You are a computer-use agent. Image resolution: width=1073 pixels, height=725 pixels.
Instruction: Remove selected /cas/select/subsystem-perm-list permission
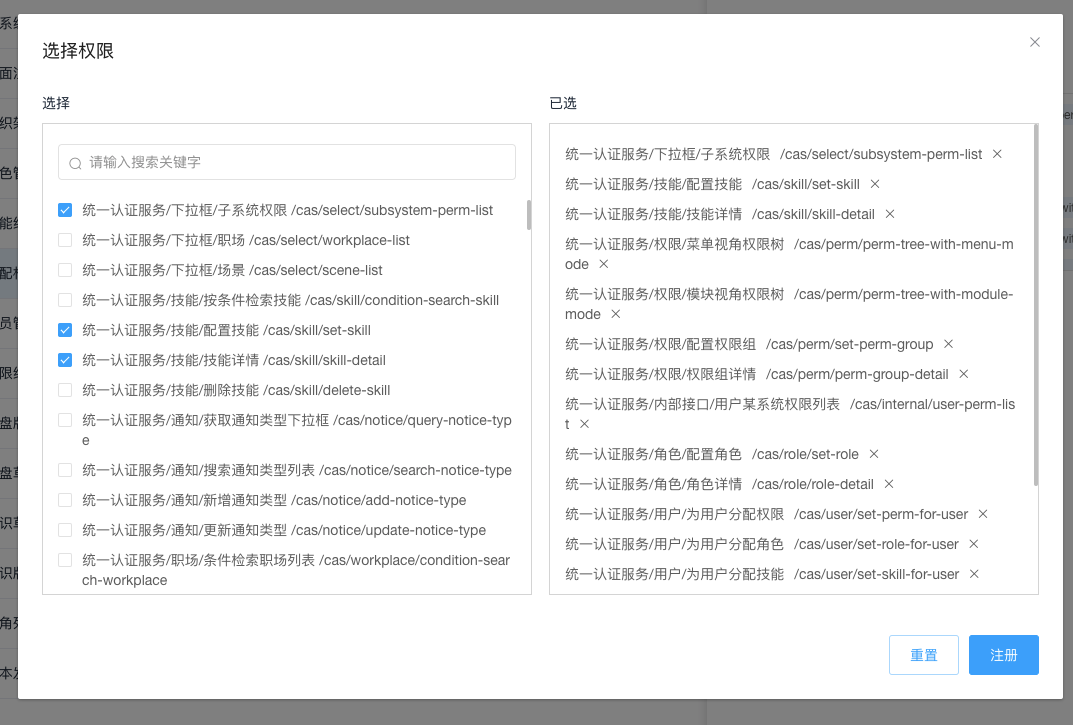point(997,154)
